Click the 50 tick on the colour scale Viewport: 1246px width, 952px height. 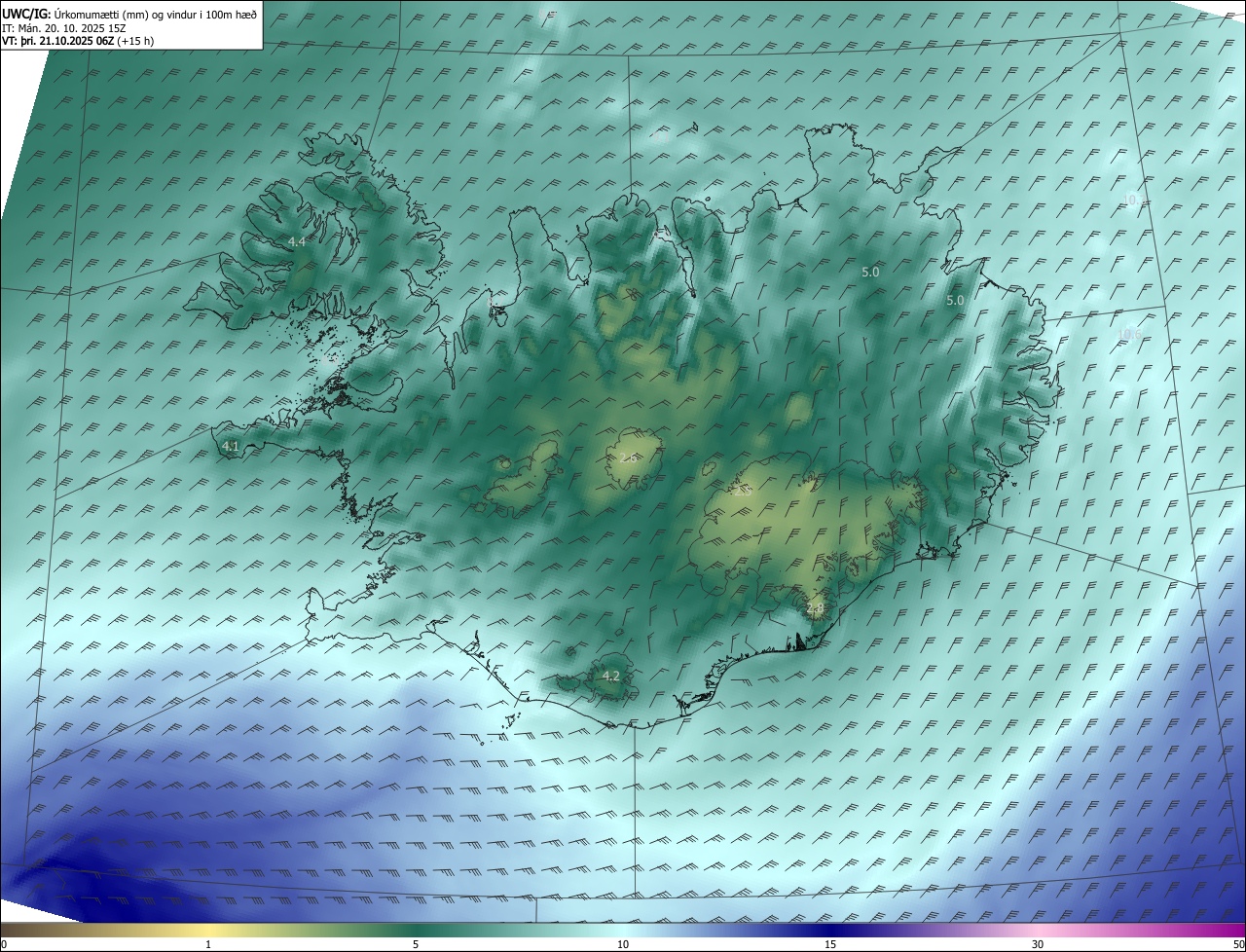[x=1239, y=944]
